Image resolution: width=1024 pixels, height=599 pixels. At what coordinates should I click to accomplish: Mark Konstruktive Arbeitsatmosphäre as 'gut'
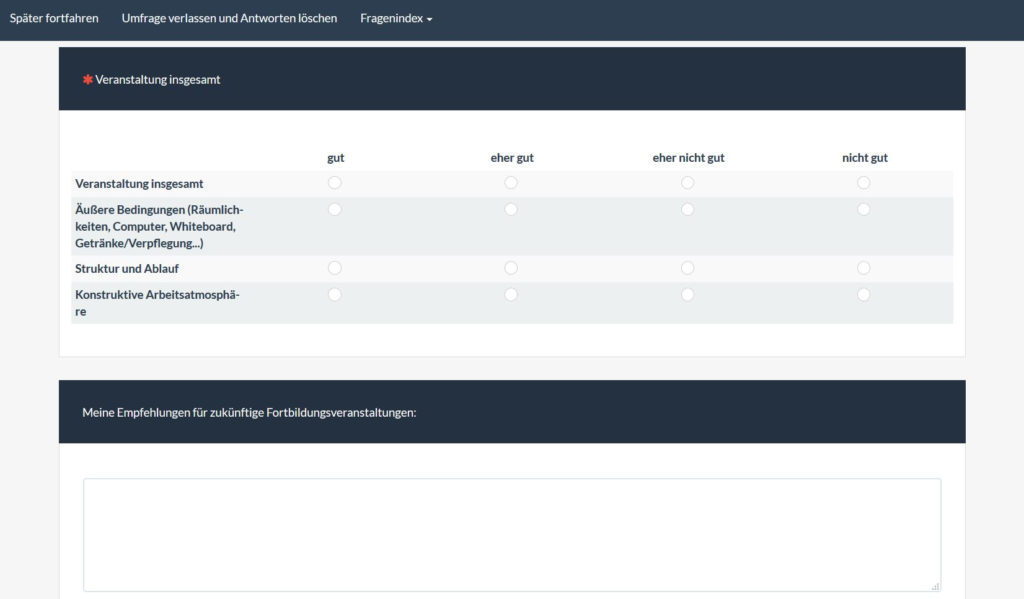[335, 295]
